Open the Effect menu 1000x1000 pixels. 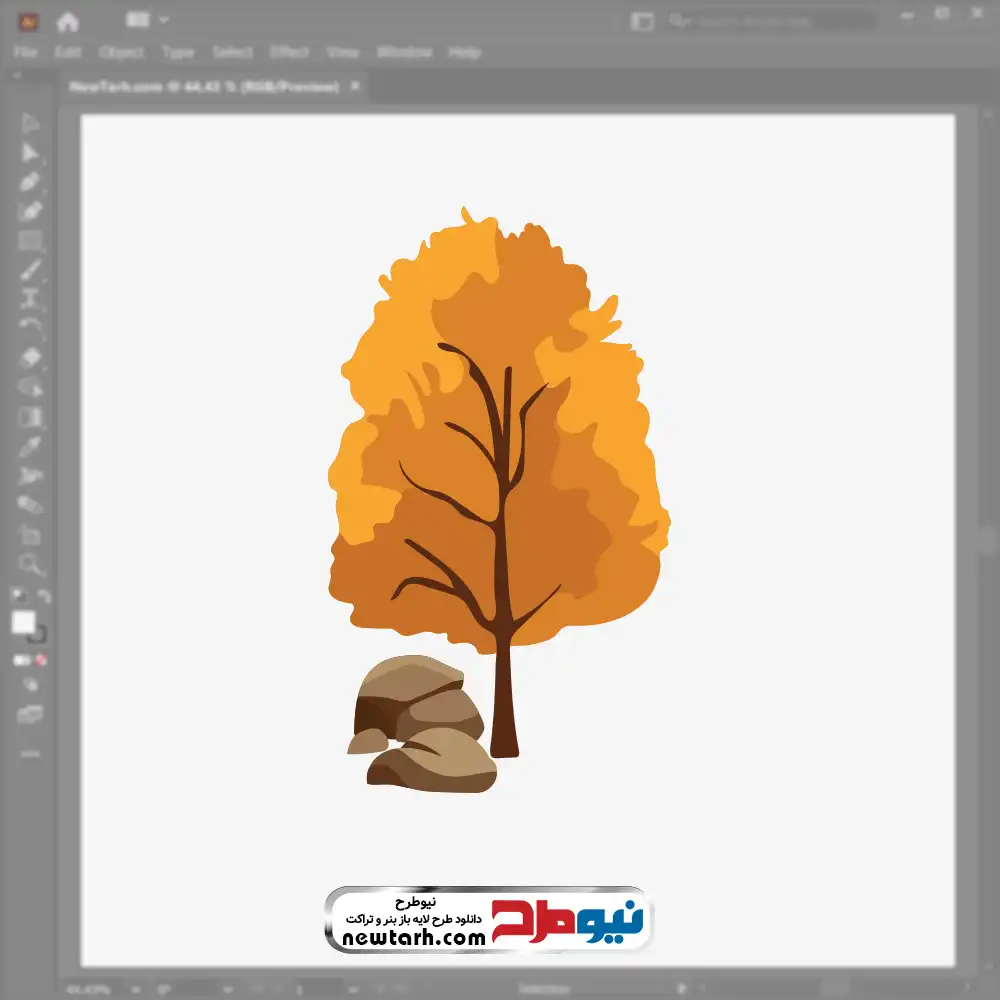point(289,52)
